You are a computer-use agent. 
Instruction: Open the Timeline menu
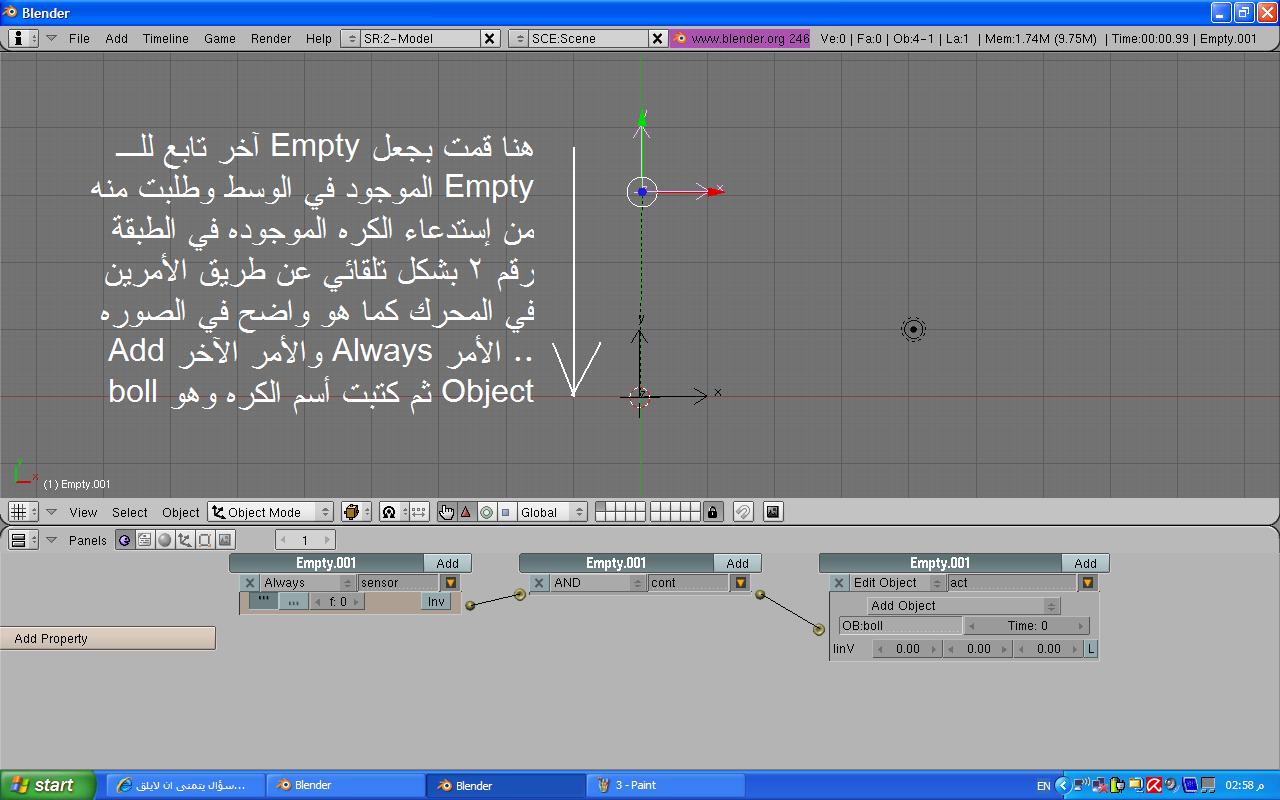165,38
